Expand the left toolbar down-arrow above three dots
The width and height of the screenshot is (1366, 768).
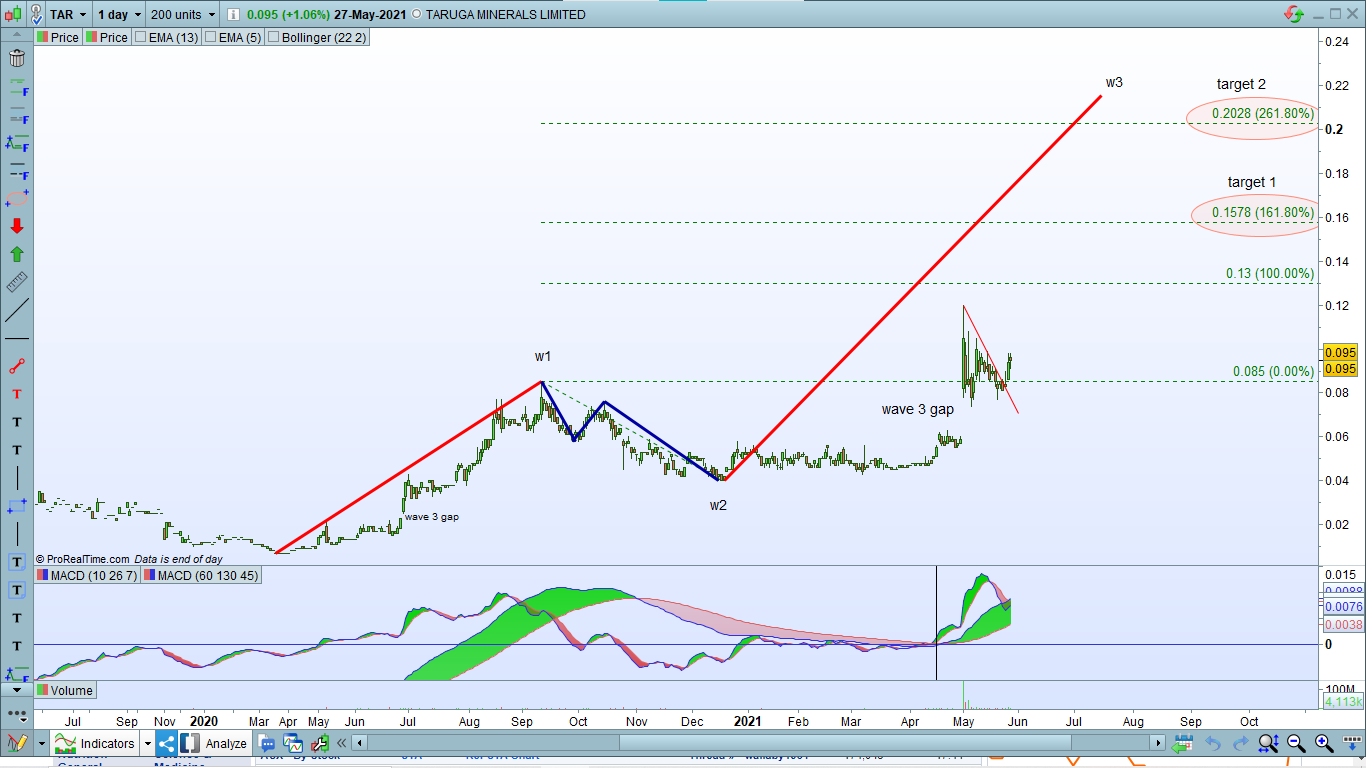point(17,689)
